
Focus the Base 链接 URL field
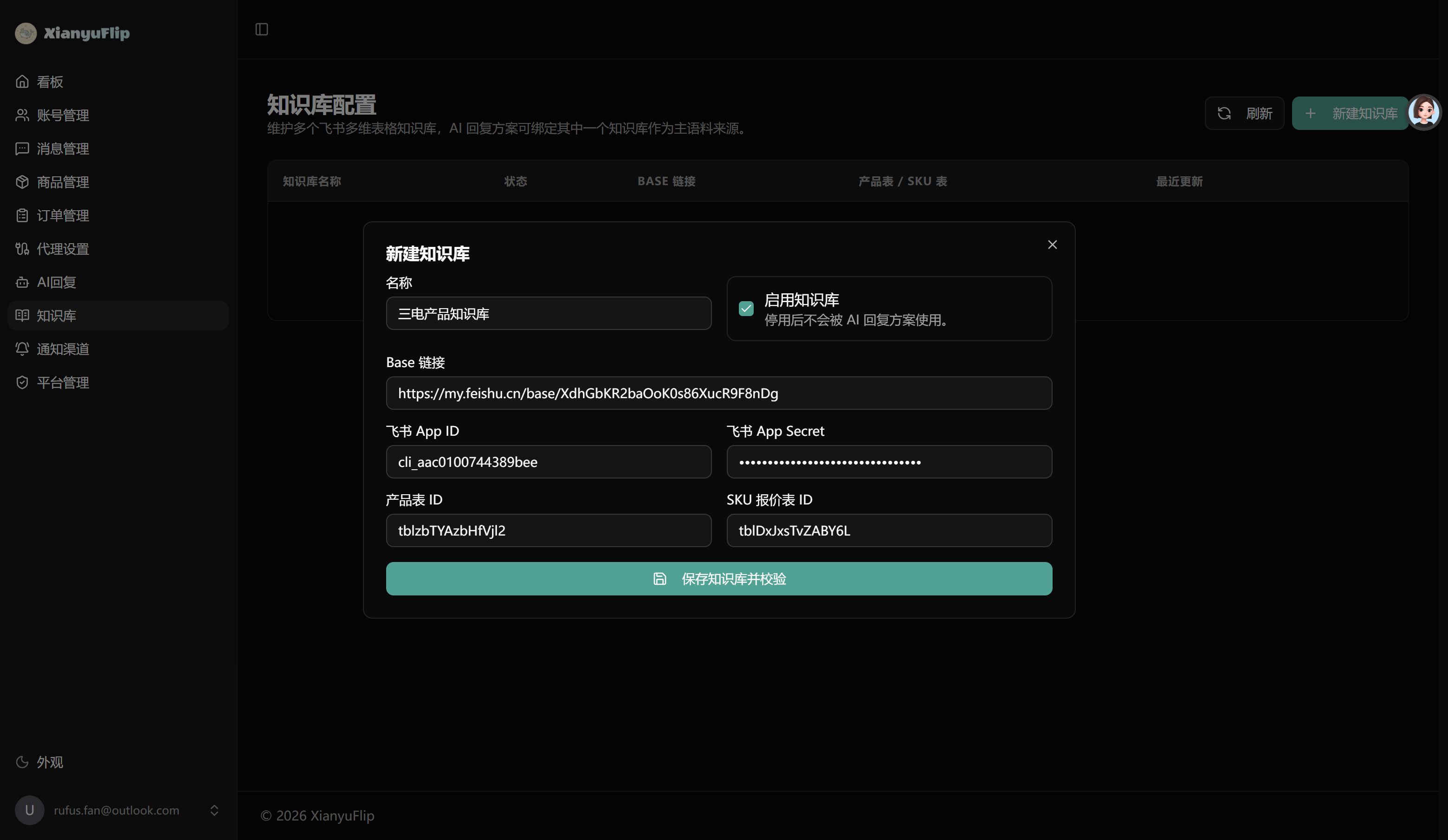pos(719,393)
